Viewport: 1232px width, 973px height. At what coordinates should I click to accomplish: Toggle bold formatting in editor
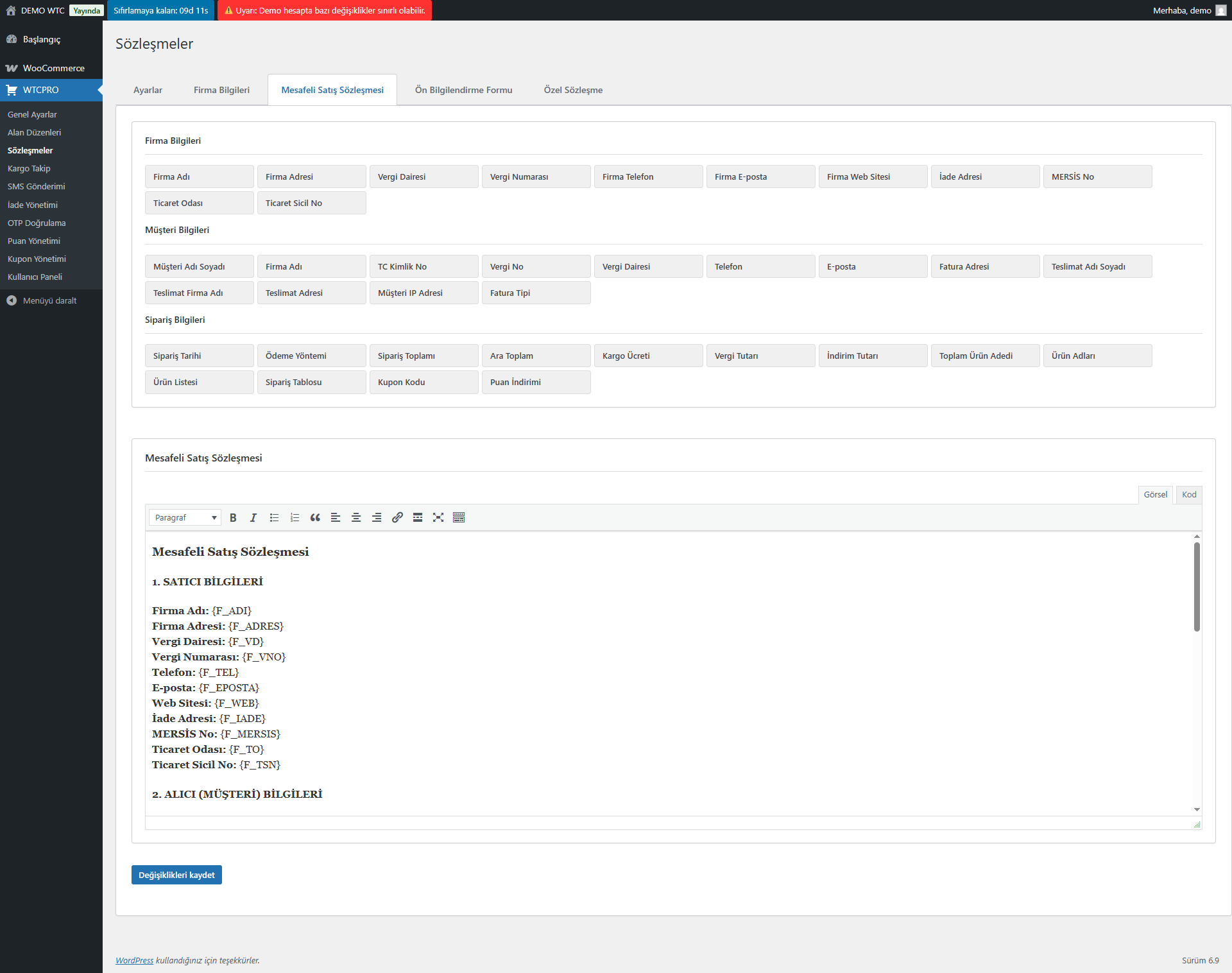click(x=233, y=517)
